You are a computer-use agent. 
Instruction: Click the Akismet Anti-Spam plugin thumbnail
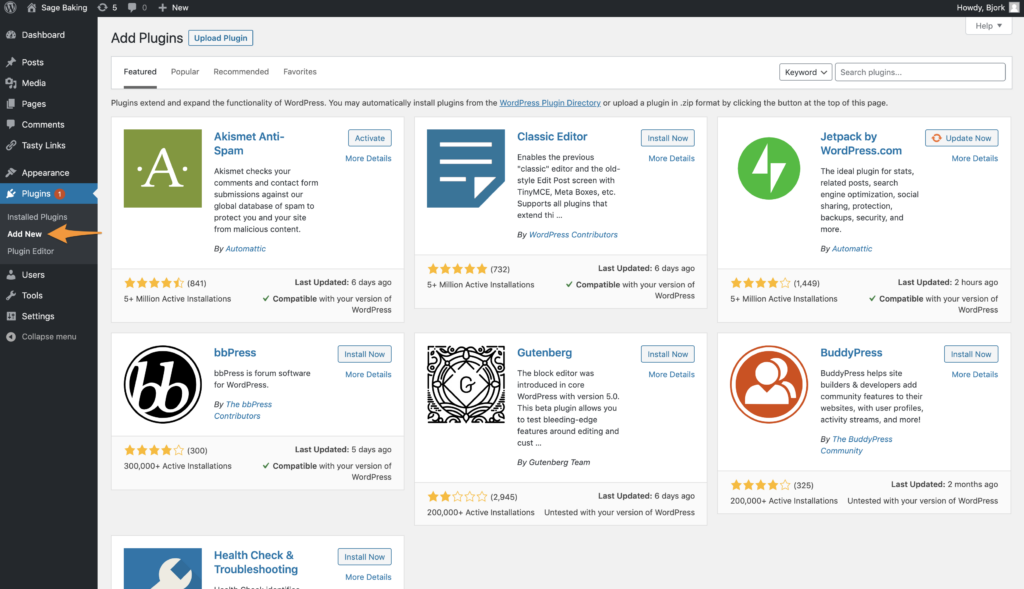tap(163, 168)
